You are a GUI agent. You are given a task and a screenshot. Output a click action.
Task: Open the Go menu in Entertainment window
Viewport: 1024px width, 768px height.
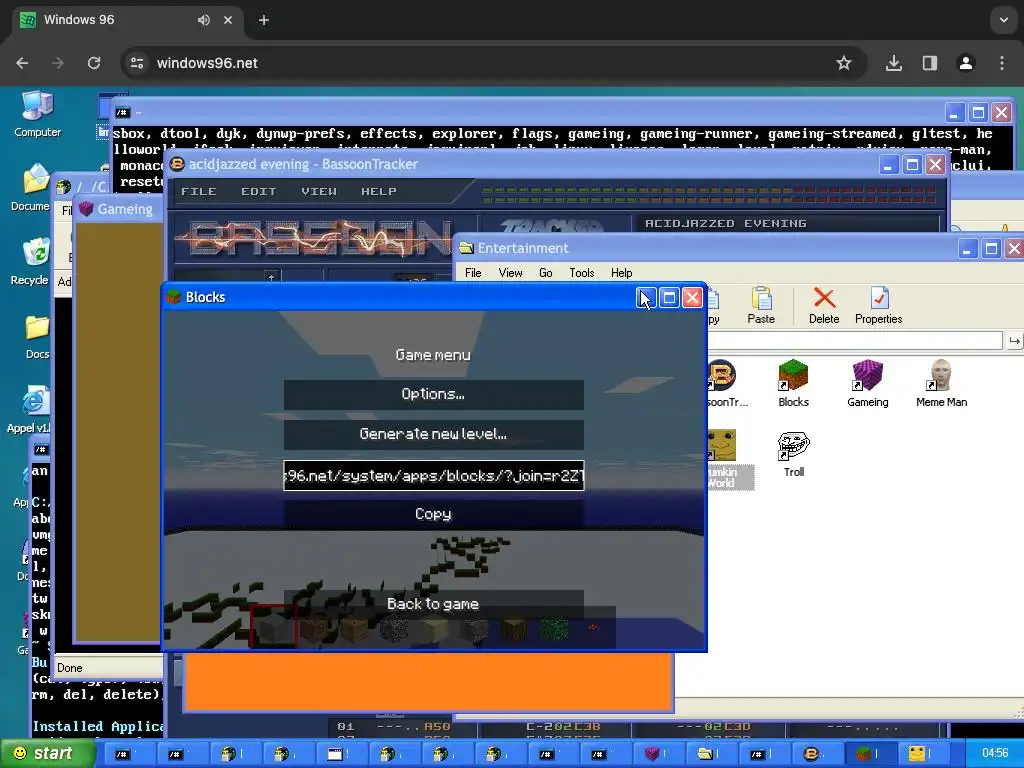tap(545, 273)
